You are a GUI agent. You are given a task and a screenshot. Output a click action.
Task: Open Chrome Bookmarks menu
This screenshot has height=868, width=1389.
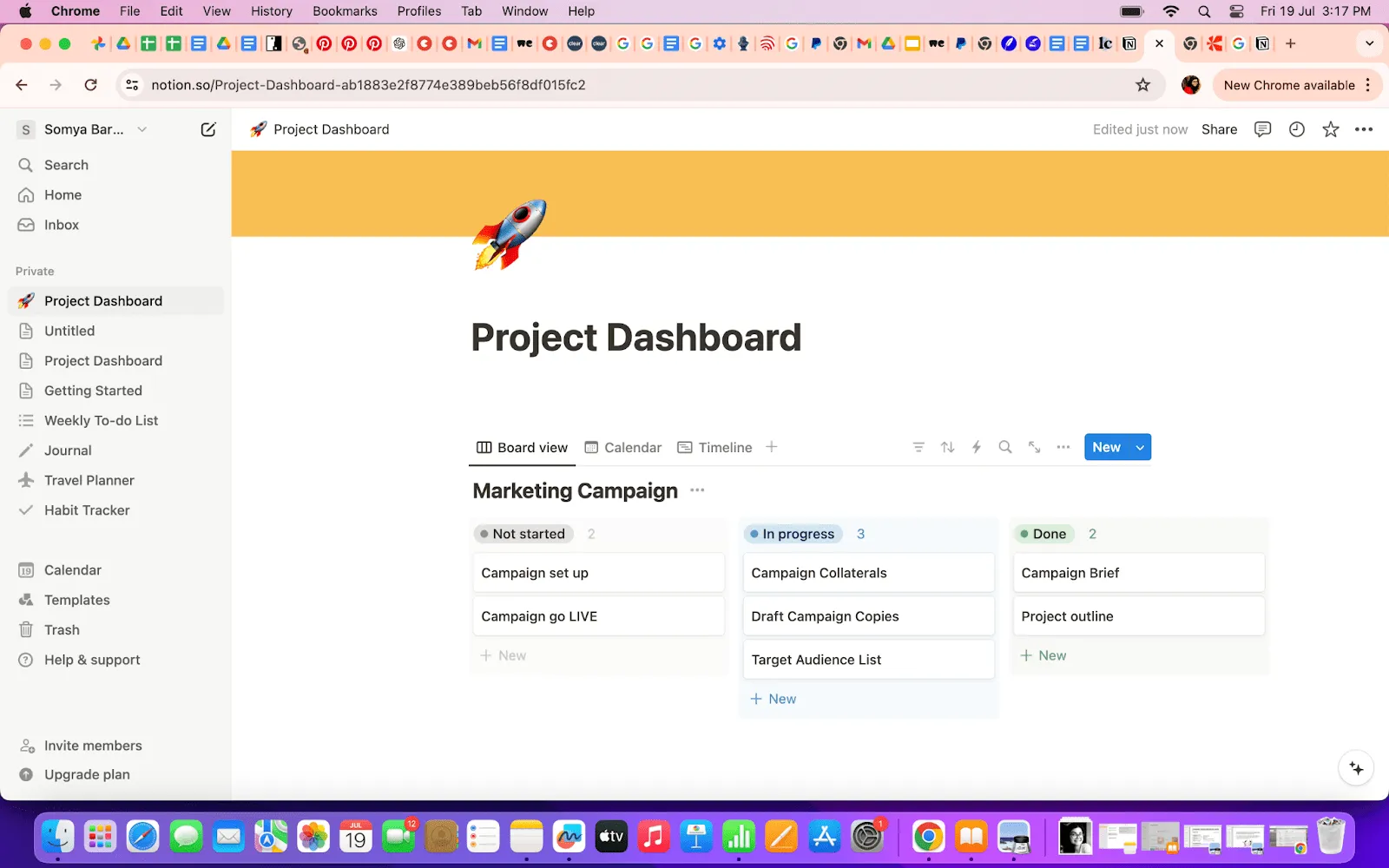point(345,11)
